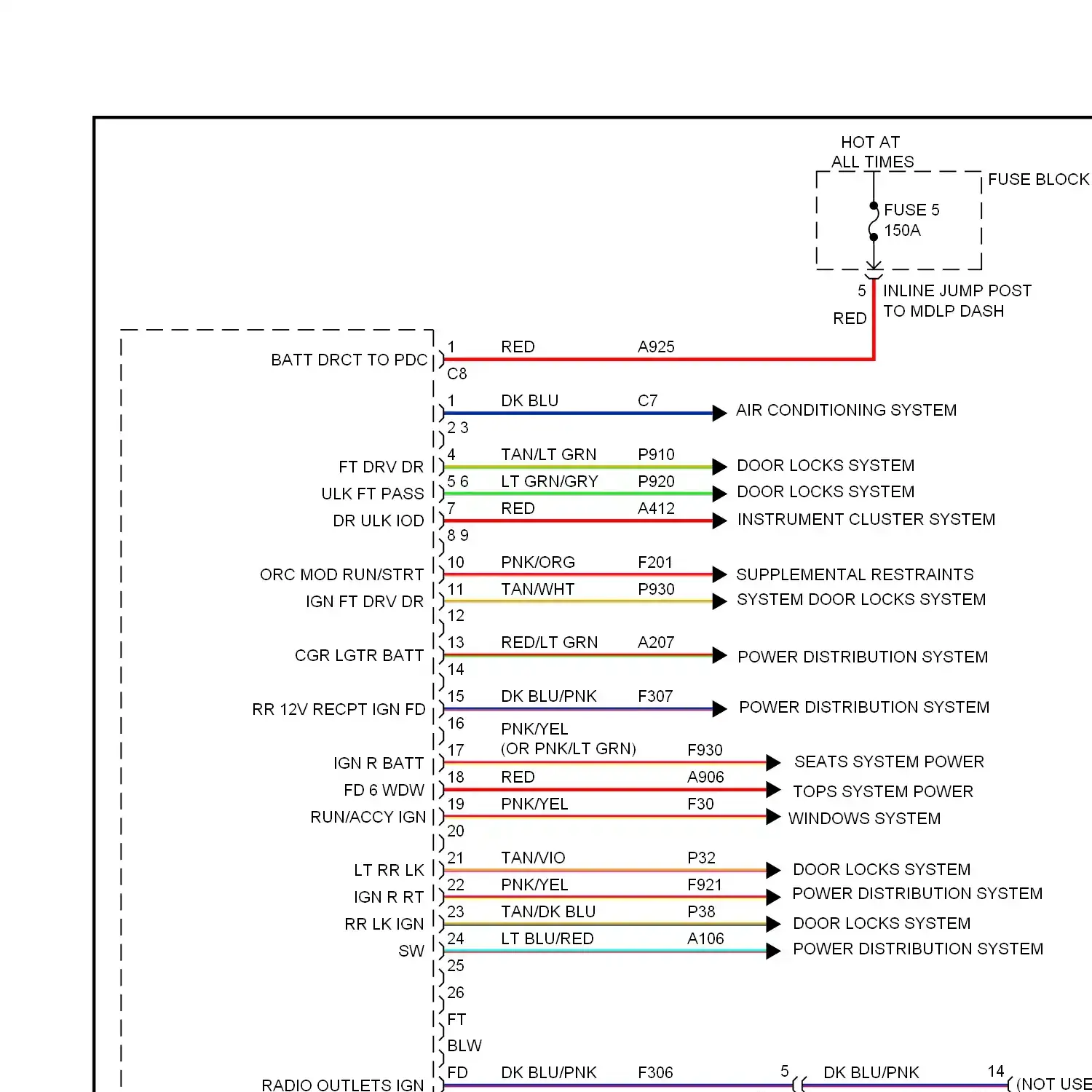The height and width of the screenshot is (1092, 1092).
Task: Click circuit code F930
Action: [705, 750]
